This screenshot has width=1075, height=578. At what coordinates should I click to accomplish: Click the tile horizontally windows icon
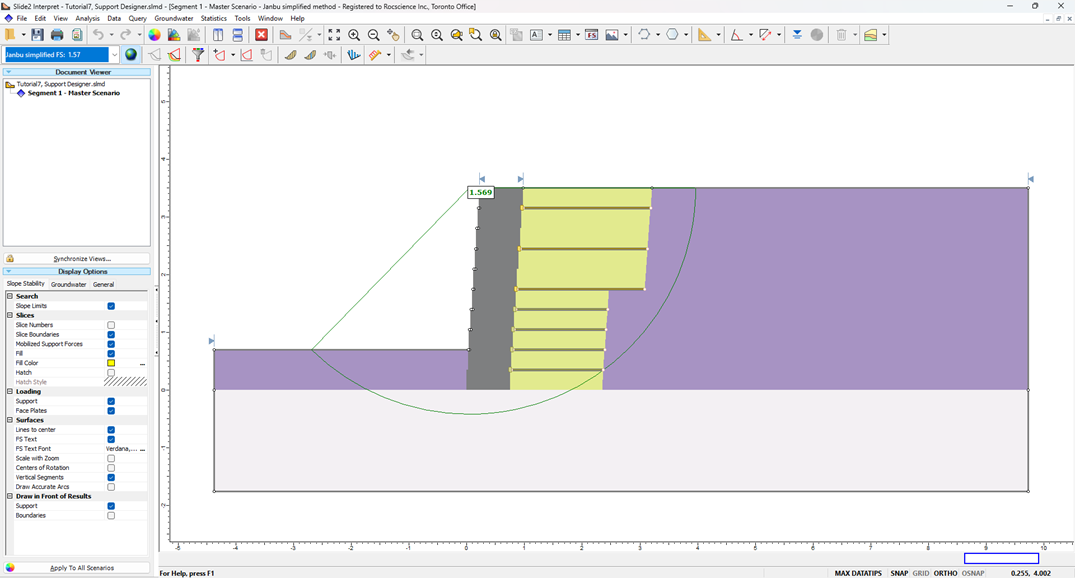[237, 35]
